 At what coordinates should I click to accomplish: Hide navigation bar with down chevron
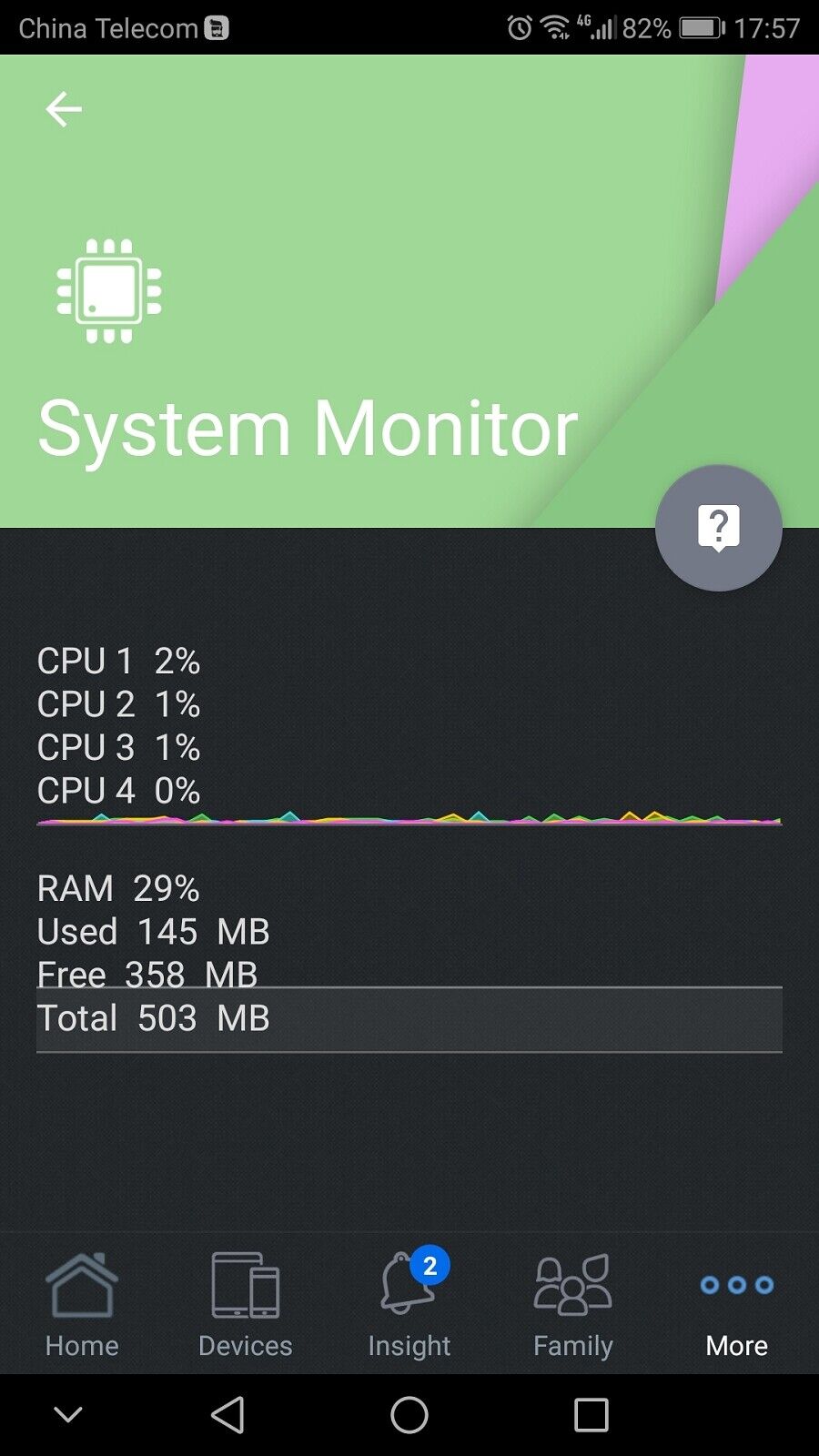tap(68, 1414)
